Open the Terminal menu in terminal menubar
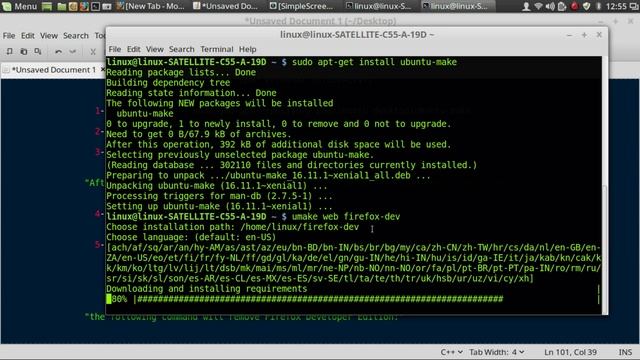The image size is (640, 360). tap(217, 49)
